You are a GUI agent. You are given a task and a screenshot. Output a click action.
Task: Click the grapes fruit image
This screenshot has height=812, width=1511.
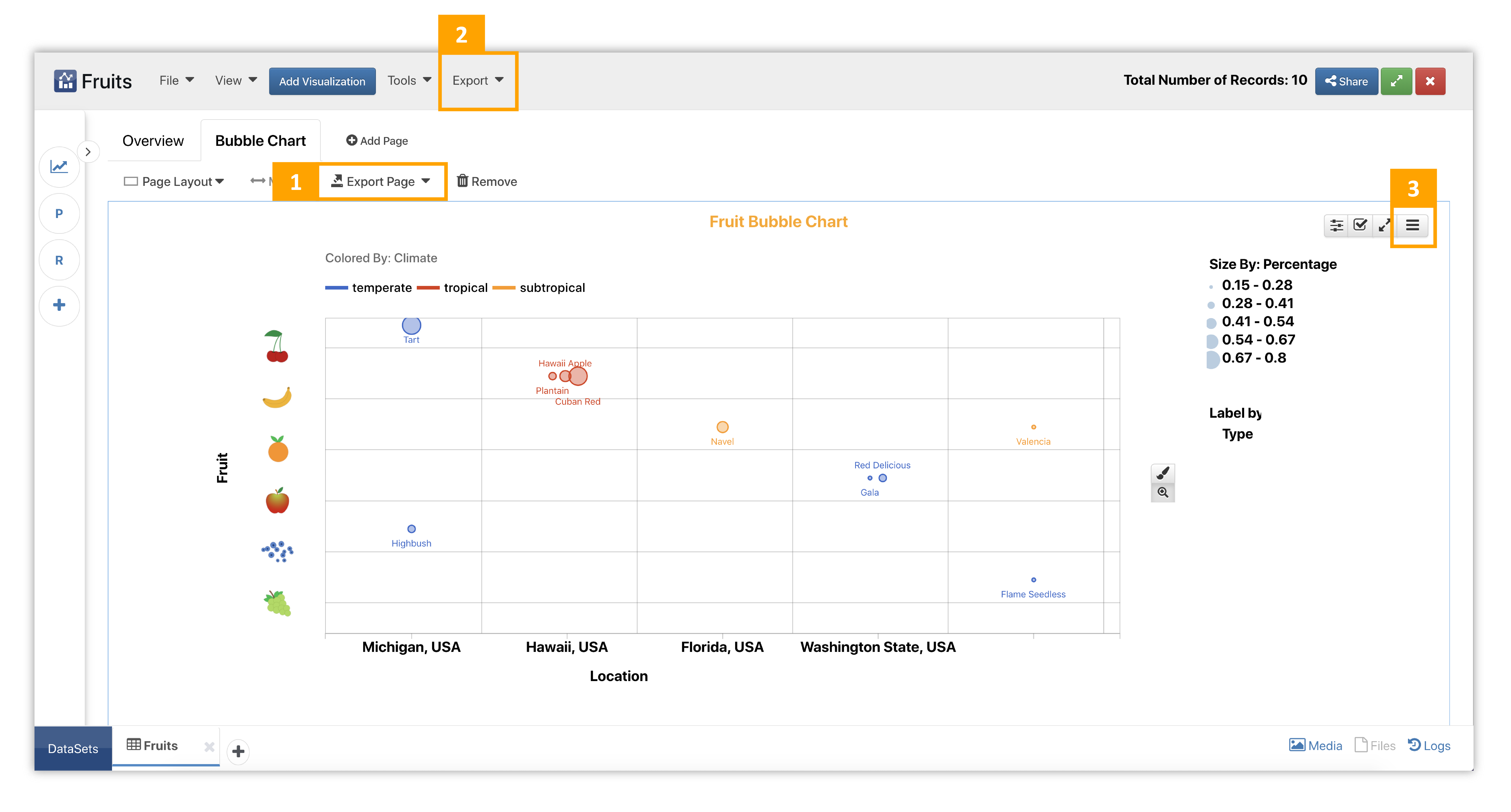(277, 603)
